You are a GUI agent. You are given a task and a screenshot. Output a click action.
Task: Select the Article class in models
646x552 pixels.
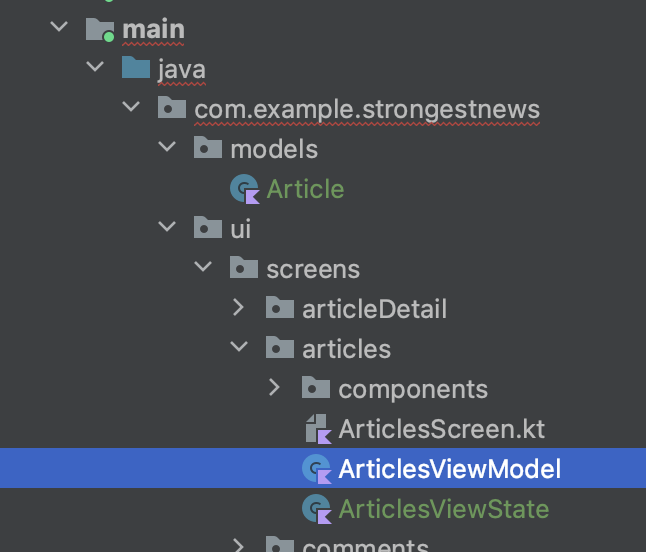pyautogui.click(x=305, y=189)
